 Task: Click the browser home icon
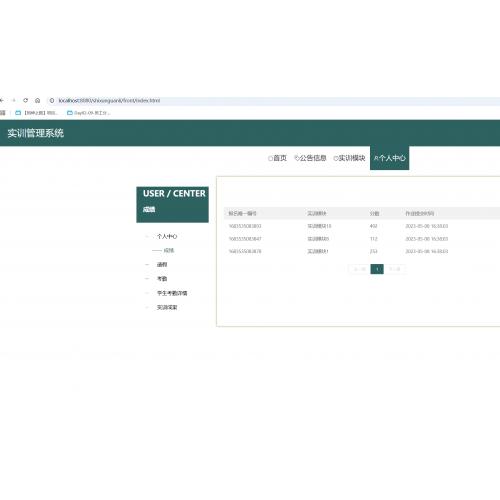point(38,100)
